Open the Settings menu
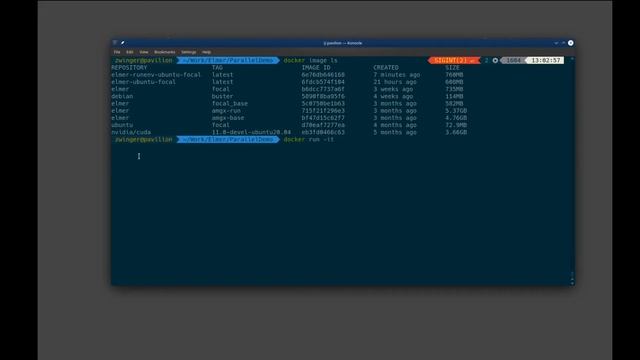This screenshot has width=640, height=360. [x=189, y=52]
